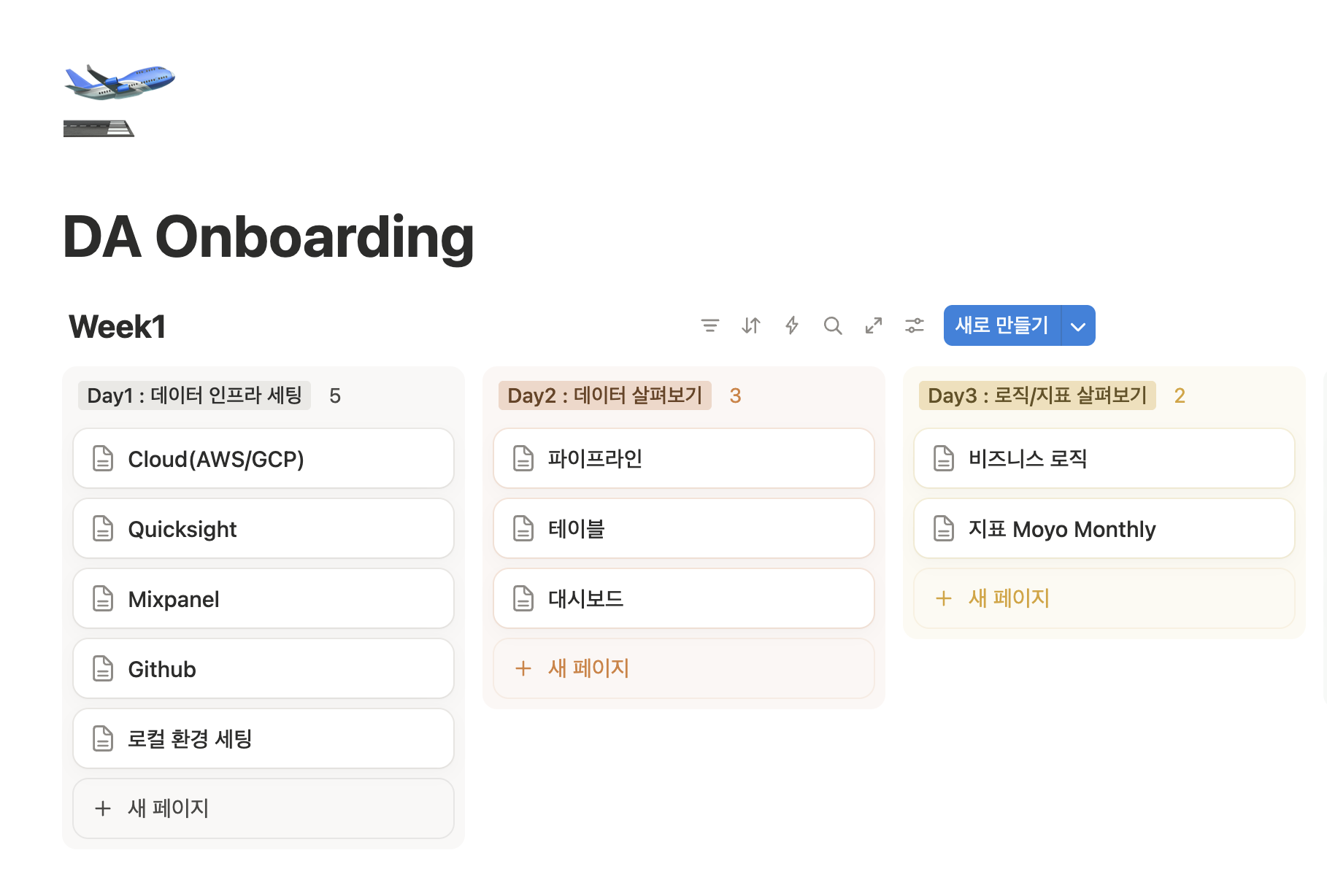
Task: Open search with the magnifier icon
Action: 833,325
